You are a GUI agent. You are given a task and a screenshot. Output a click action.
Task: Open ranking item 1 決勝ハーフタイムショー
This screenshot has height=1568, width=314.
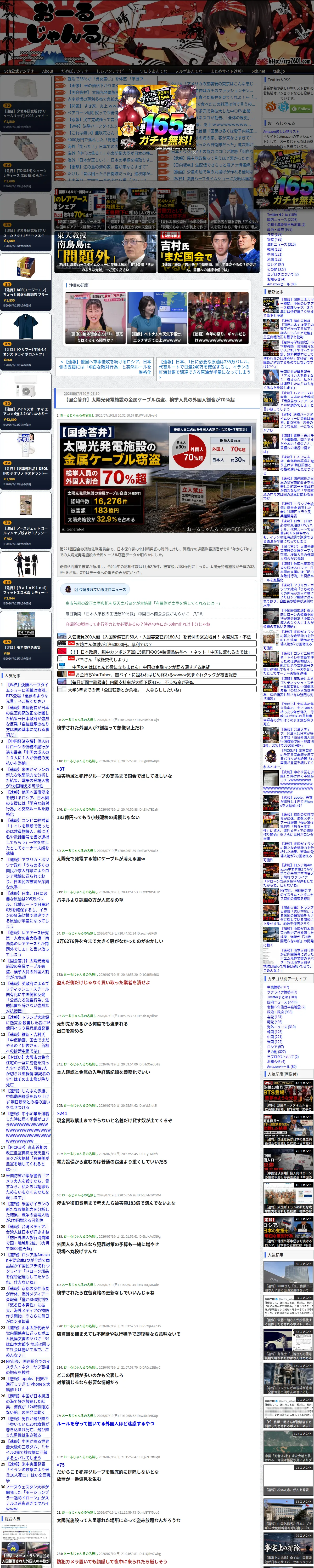(28, 693)
